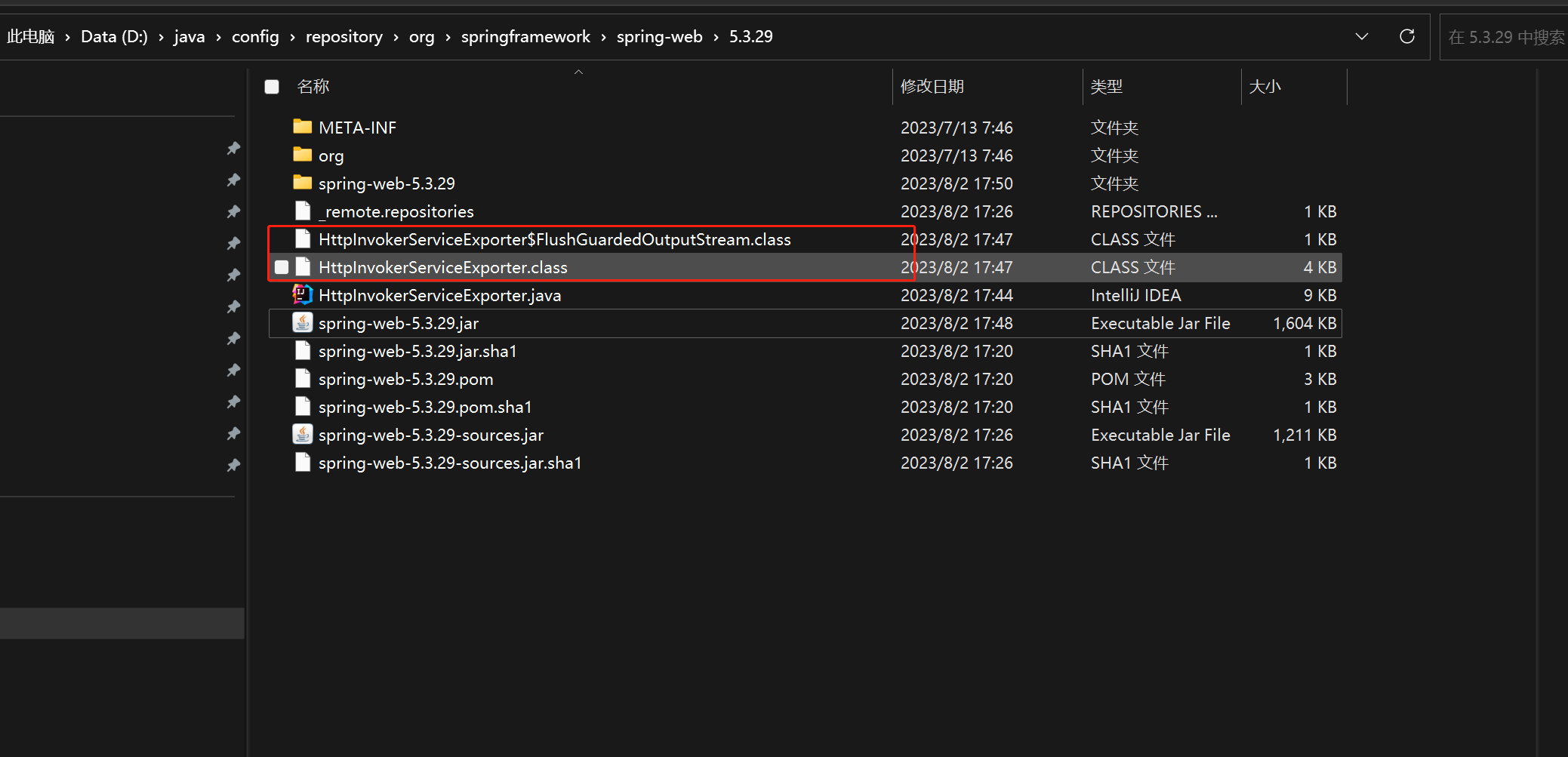The height and width of the screenshot is (757, 1568).
Task: Open spring-web-5.3.29.jar.sha1 file
Action: pos(417,351)
